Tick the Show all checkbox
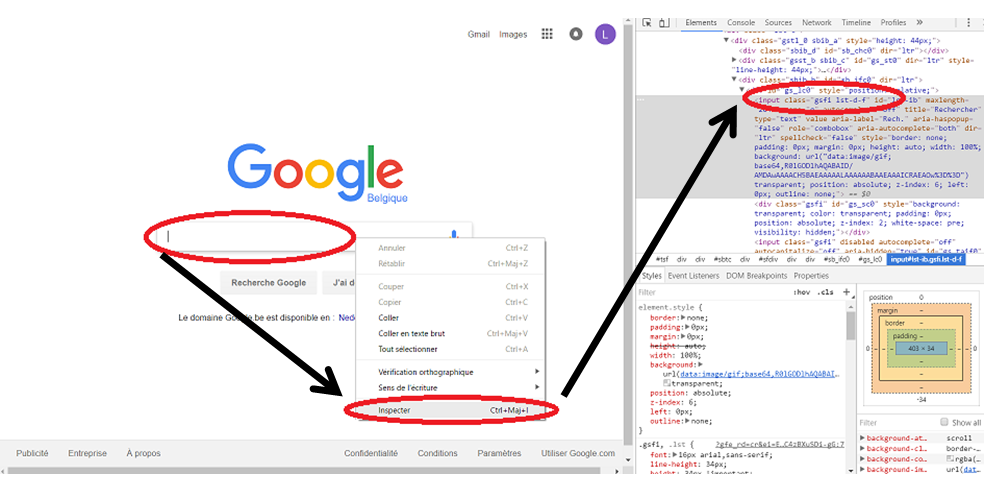The height and width of the screenshot is (480, 987). click(x=944, y=422)
